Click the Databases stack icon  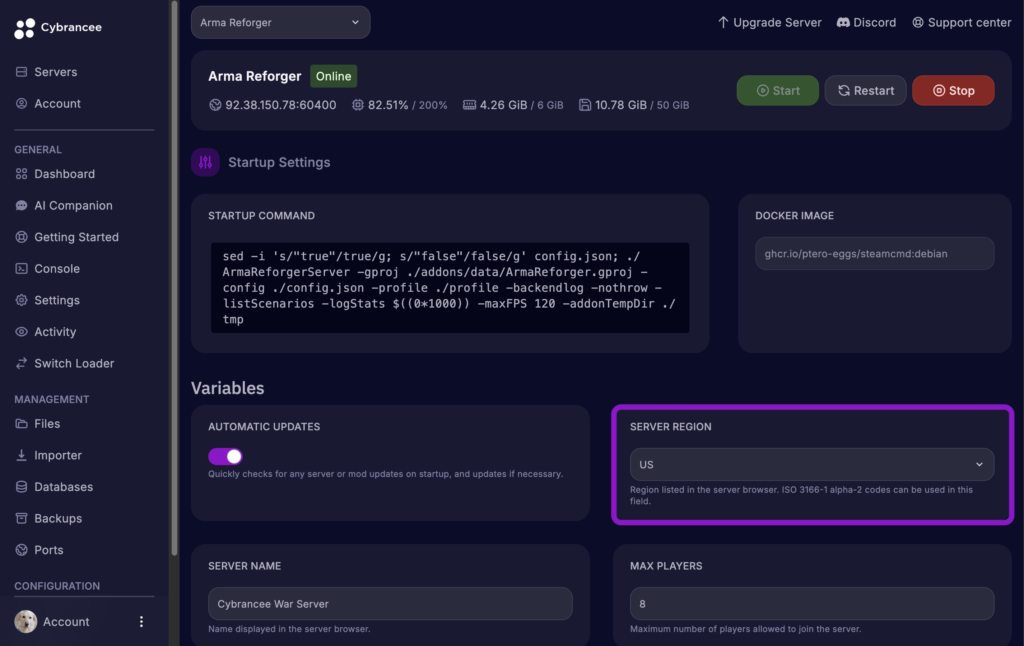(22, 487)
